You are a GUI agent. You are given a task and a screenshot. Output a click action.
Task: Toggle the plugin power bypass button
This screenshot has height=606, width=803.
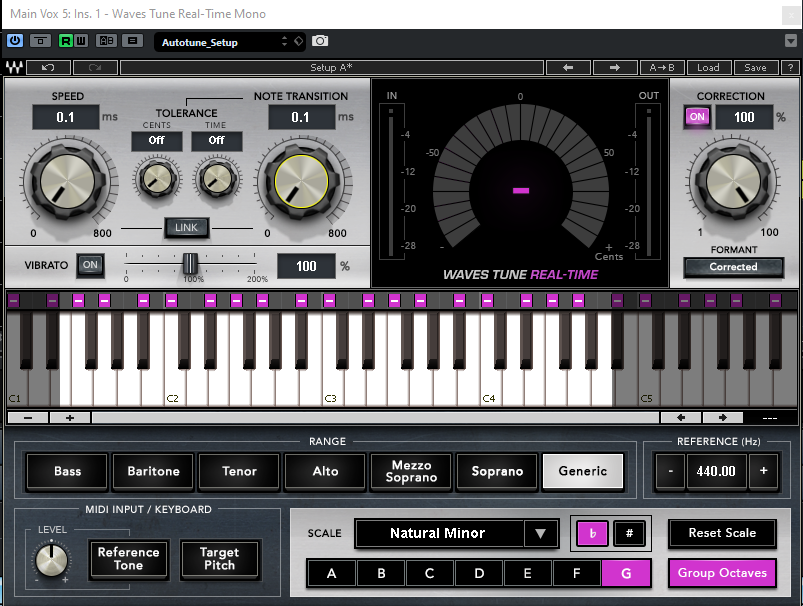pos(15,40)
